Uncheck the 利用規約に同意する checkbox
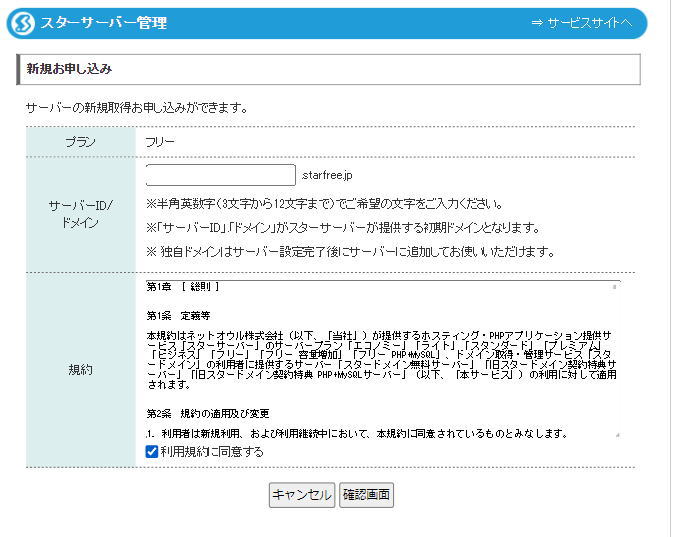The image size is (689, 537). 152,452
